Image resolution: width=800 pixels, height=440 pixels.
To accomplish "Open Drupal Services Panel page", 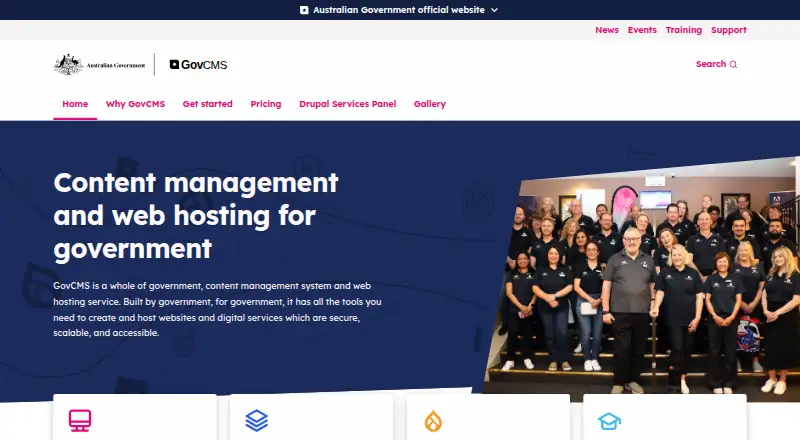I will [347, 104].
